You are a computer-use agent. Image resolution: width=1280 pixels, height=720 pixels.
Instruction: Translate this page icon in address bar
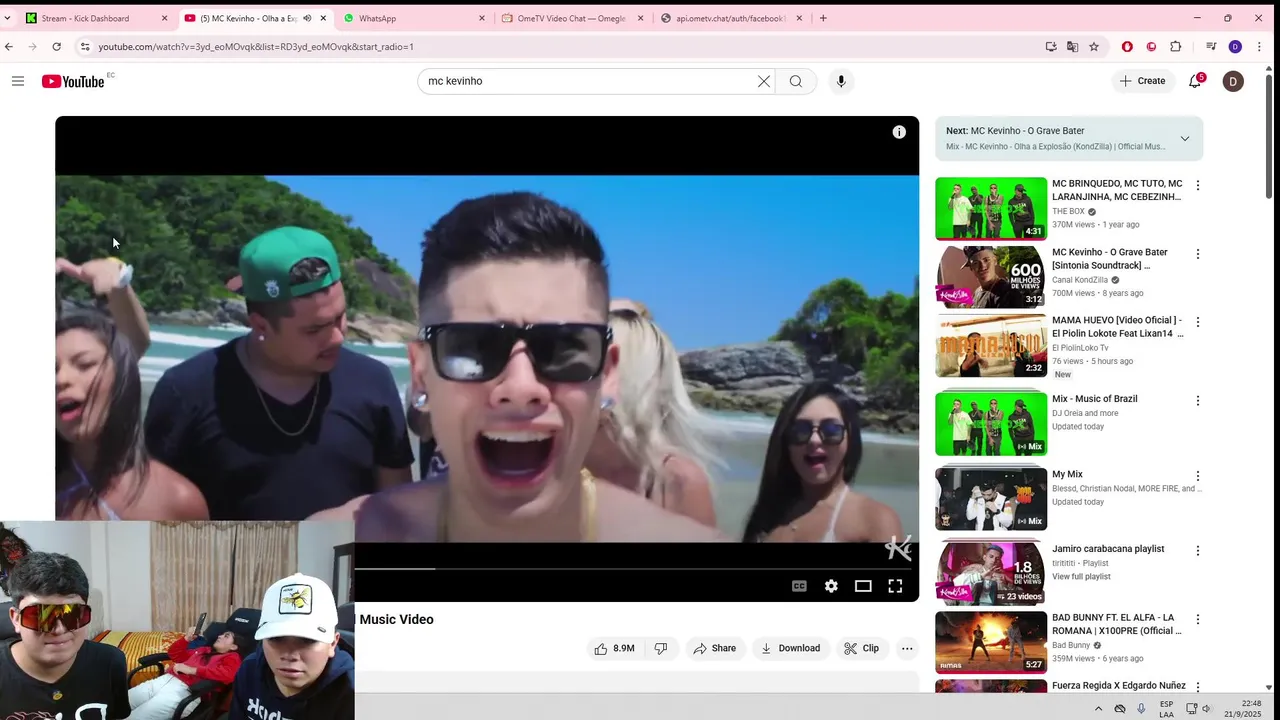pyautogui.click(x=1072, y=47)
